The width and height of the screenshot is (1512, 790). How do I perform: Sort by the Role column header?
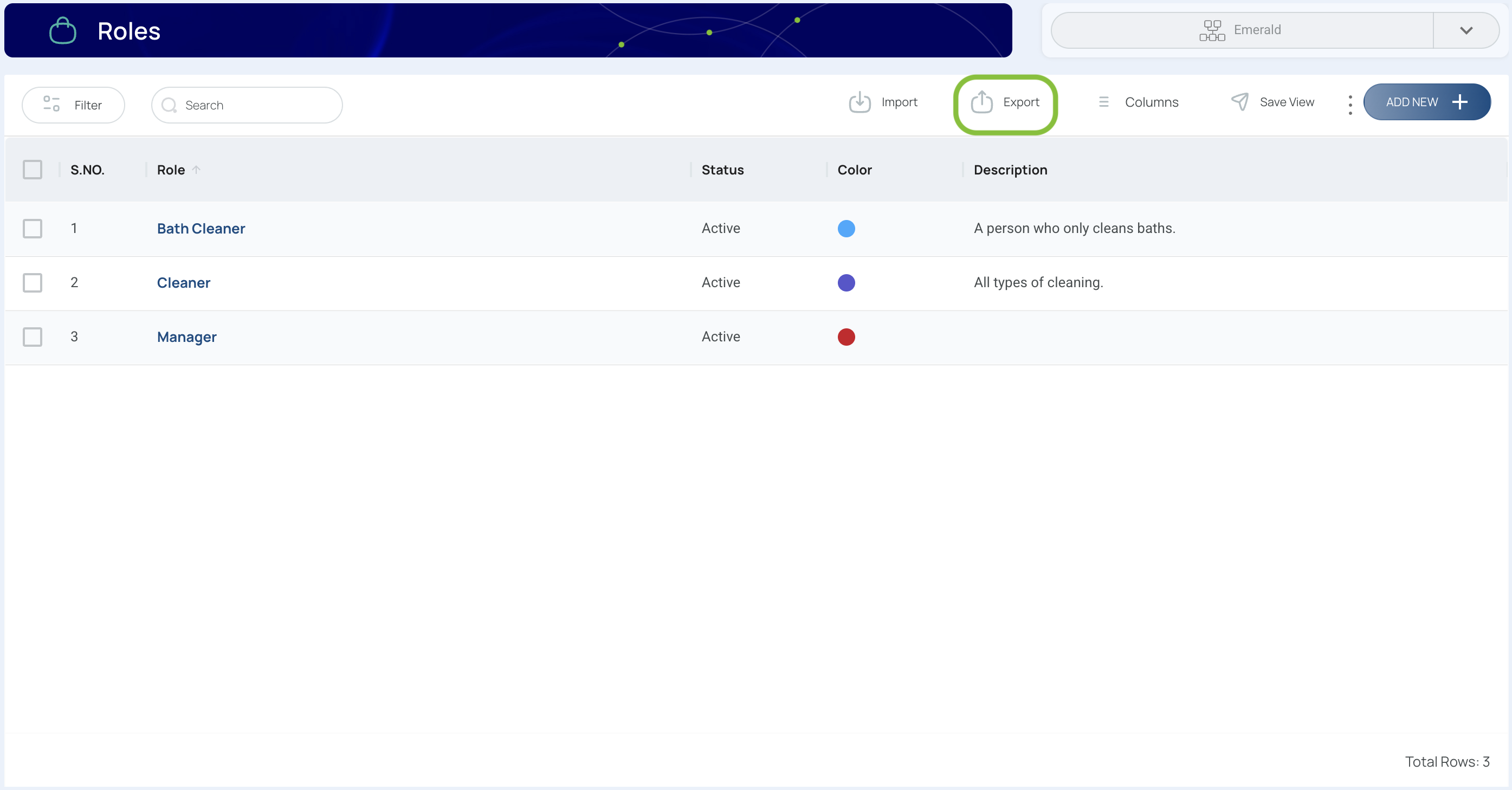pyautogui.click(x=171, y=170)
